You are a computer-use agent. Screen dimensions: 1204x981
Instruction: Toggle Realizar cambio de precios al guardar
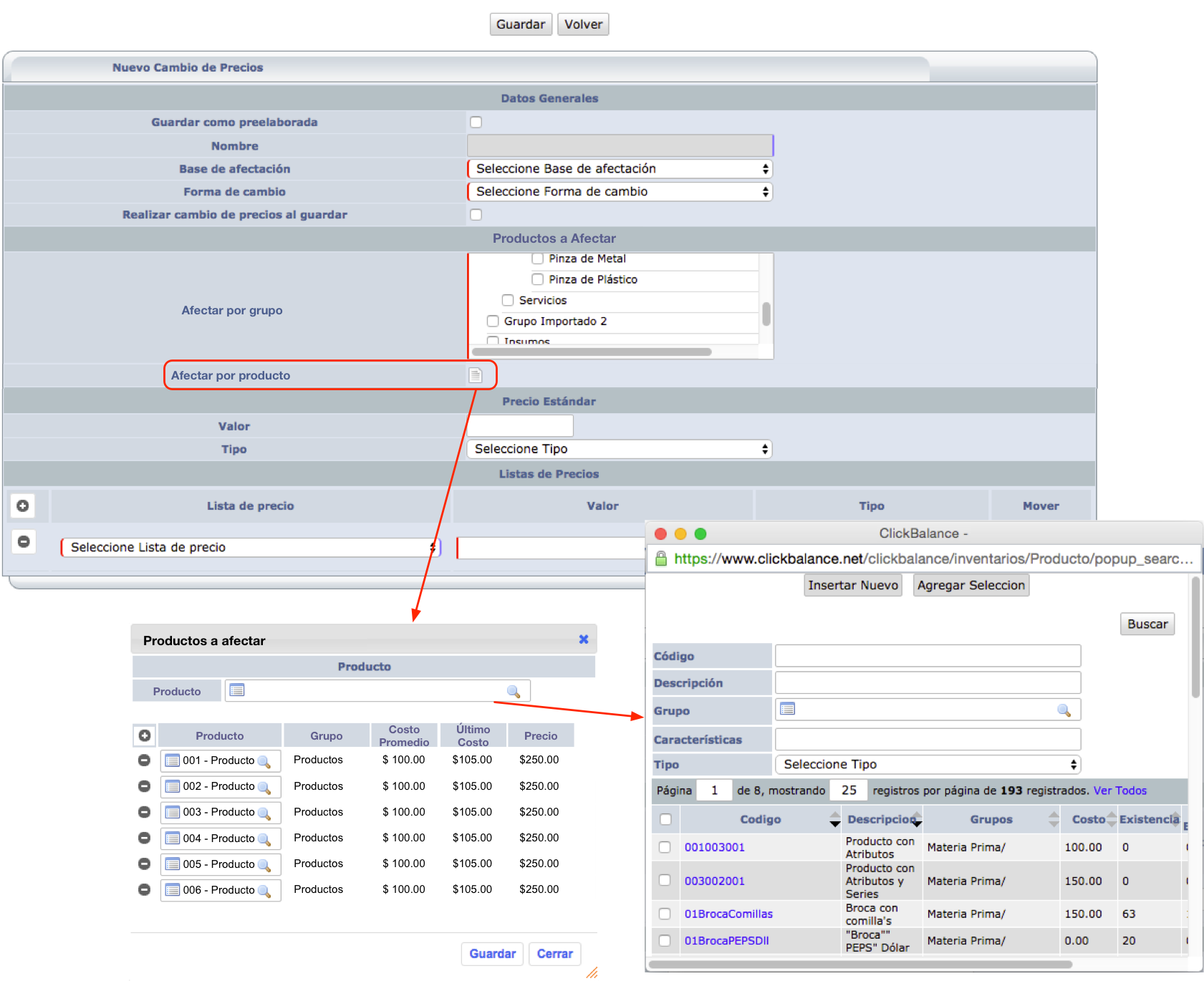(x=476, y=214)
